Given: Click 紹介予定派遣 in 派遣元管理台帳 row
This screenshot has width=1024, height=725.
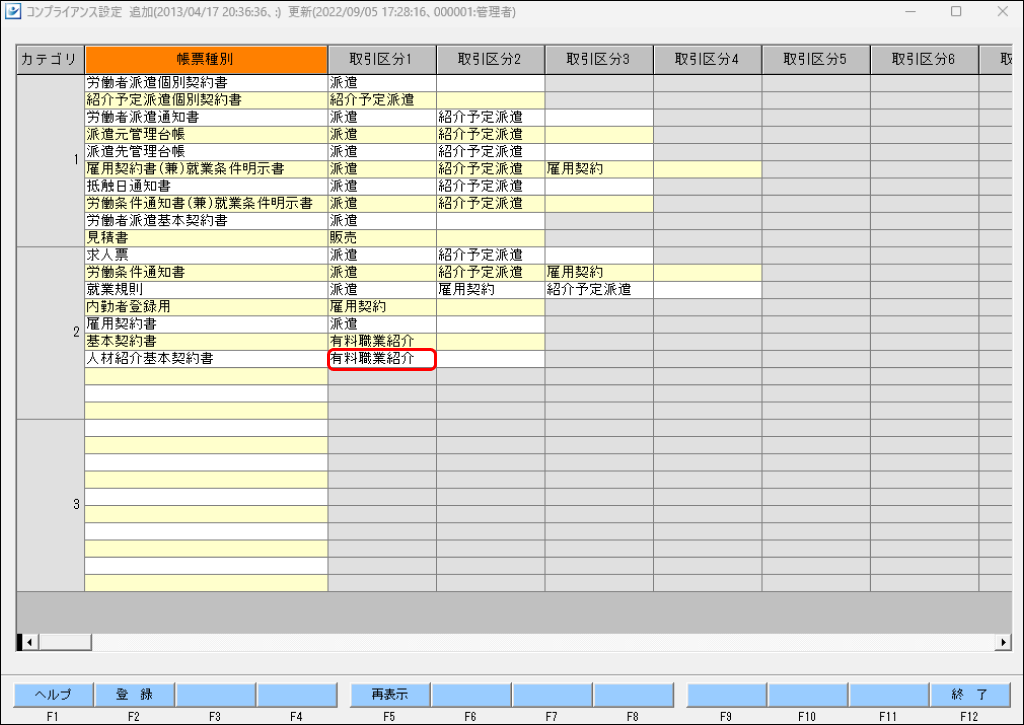Looking at the screenshot, I should 490,135.
